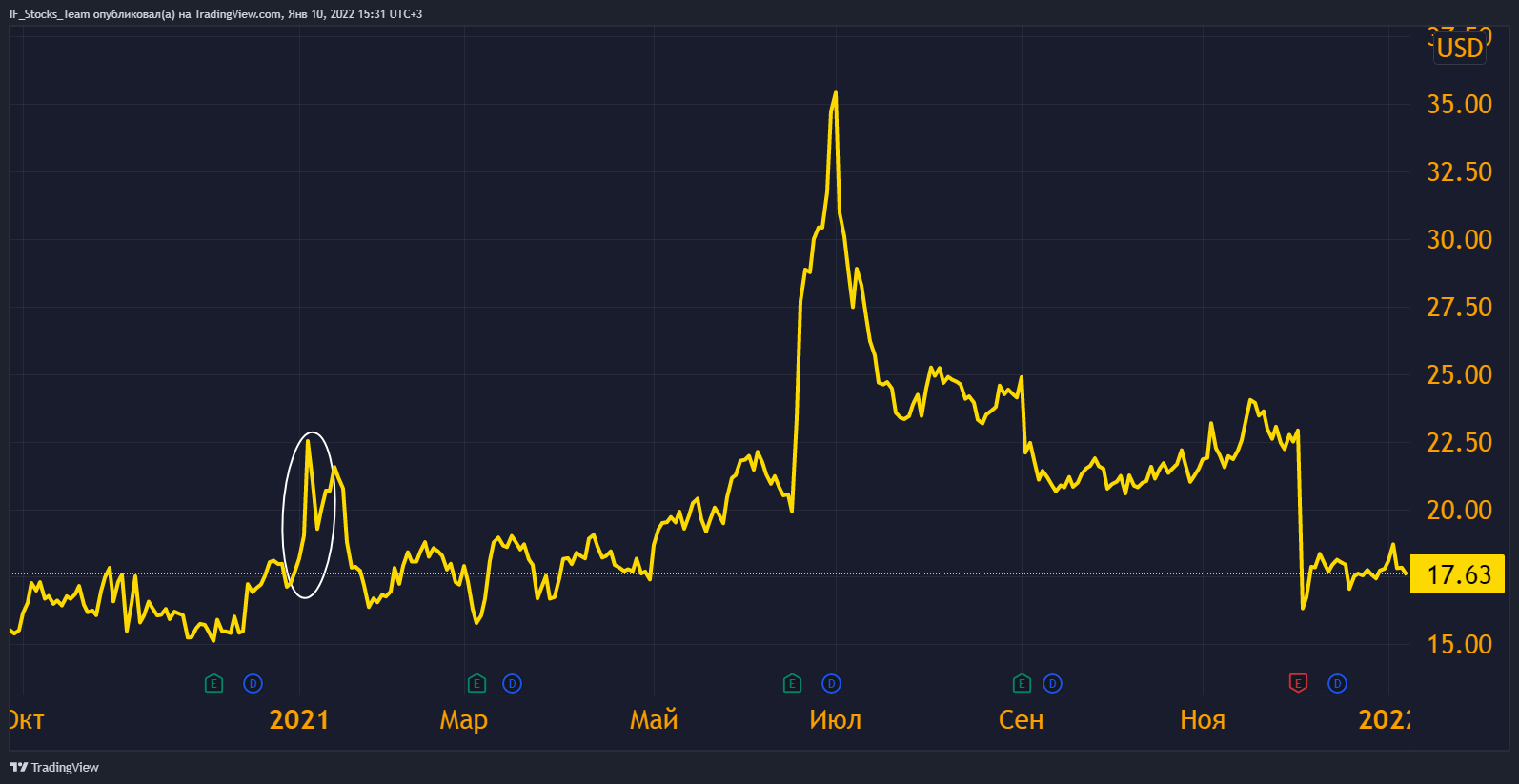Click the Июл time axis label
This screenshot has width=1519, height=784.
[x=836, y=719]
